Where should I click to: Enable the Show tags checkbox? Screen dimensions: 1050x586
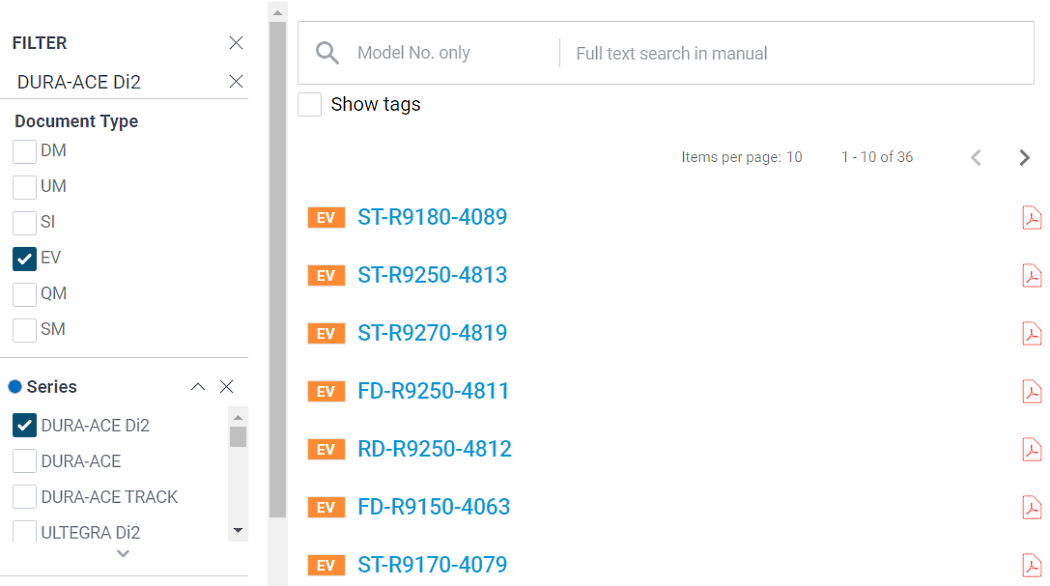(309, 104)
